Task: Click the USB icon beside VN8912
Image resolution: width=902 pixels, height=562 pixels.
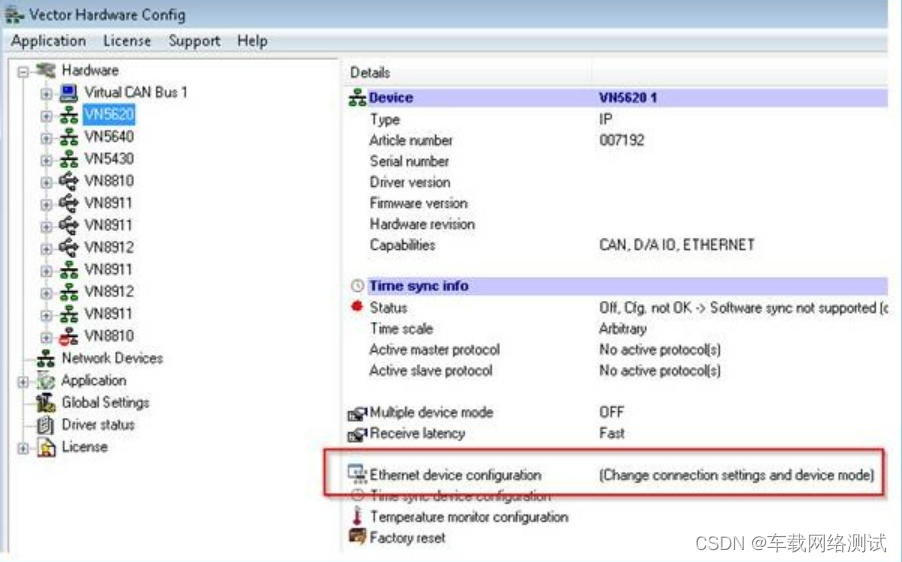Action: point(68,247)
